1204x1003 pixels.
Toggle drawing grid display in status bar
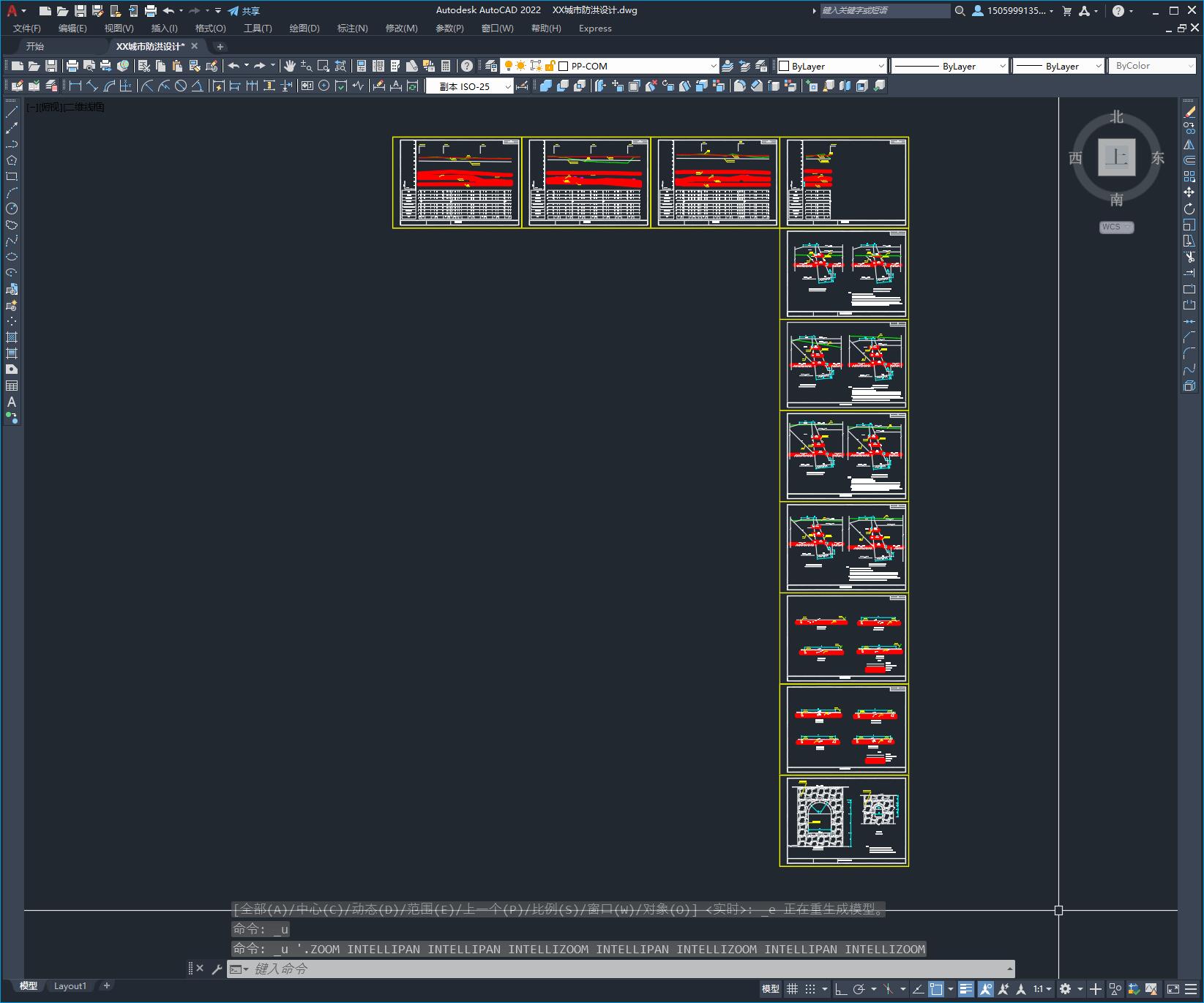pyautogui.click(x=792, y=989)
